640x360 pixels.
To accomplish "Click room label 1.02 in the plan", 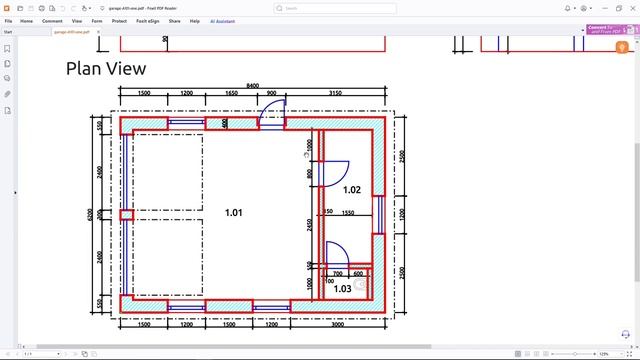I will 352,190.
